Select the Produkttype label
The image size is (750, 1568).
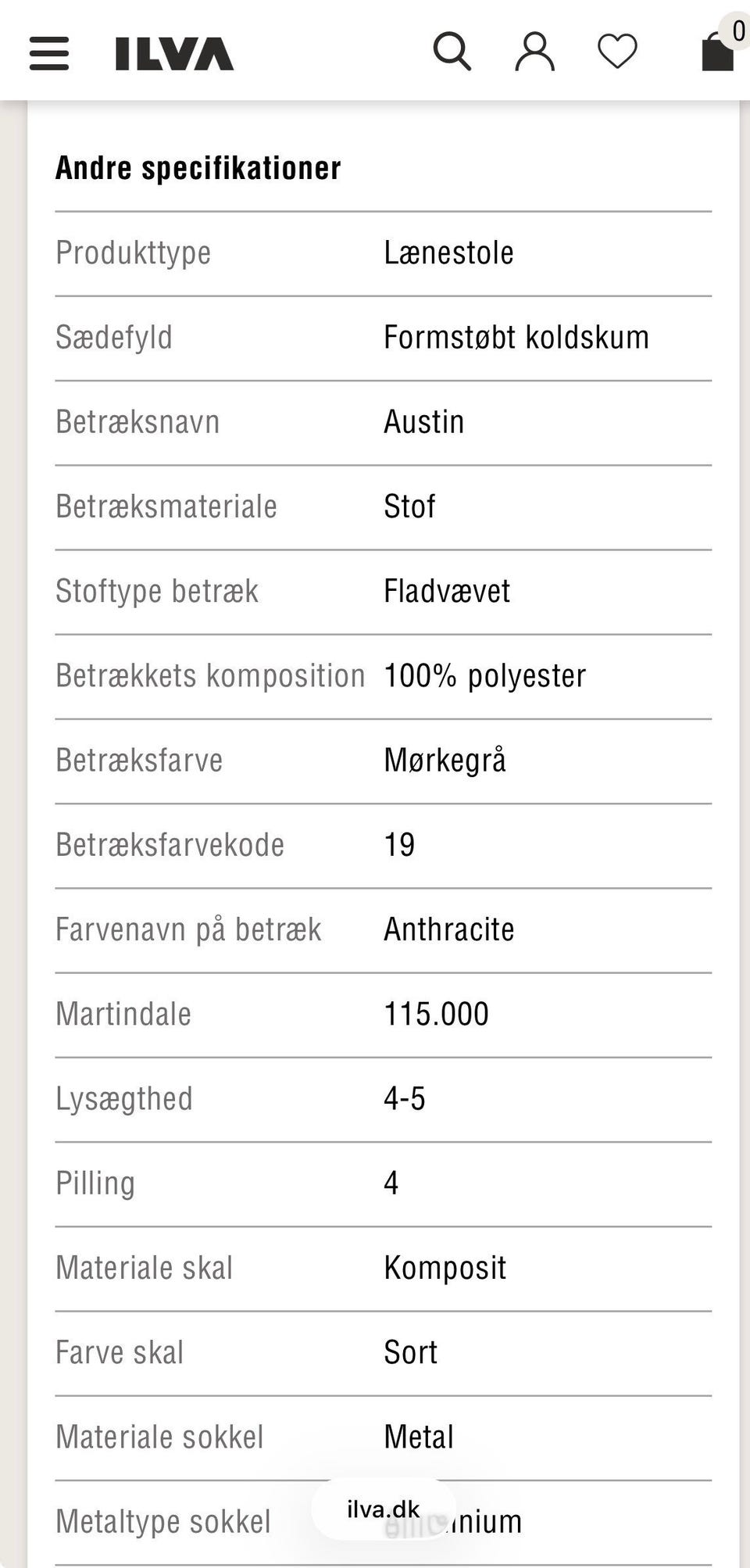[x=134, y=253]
